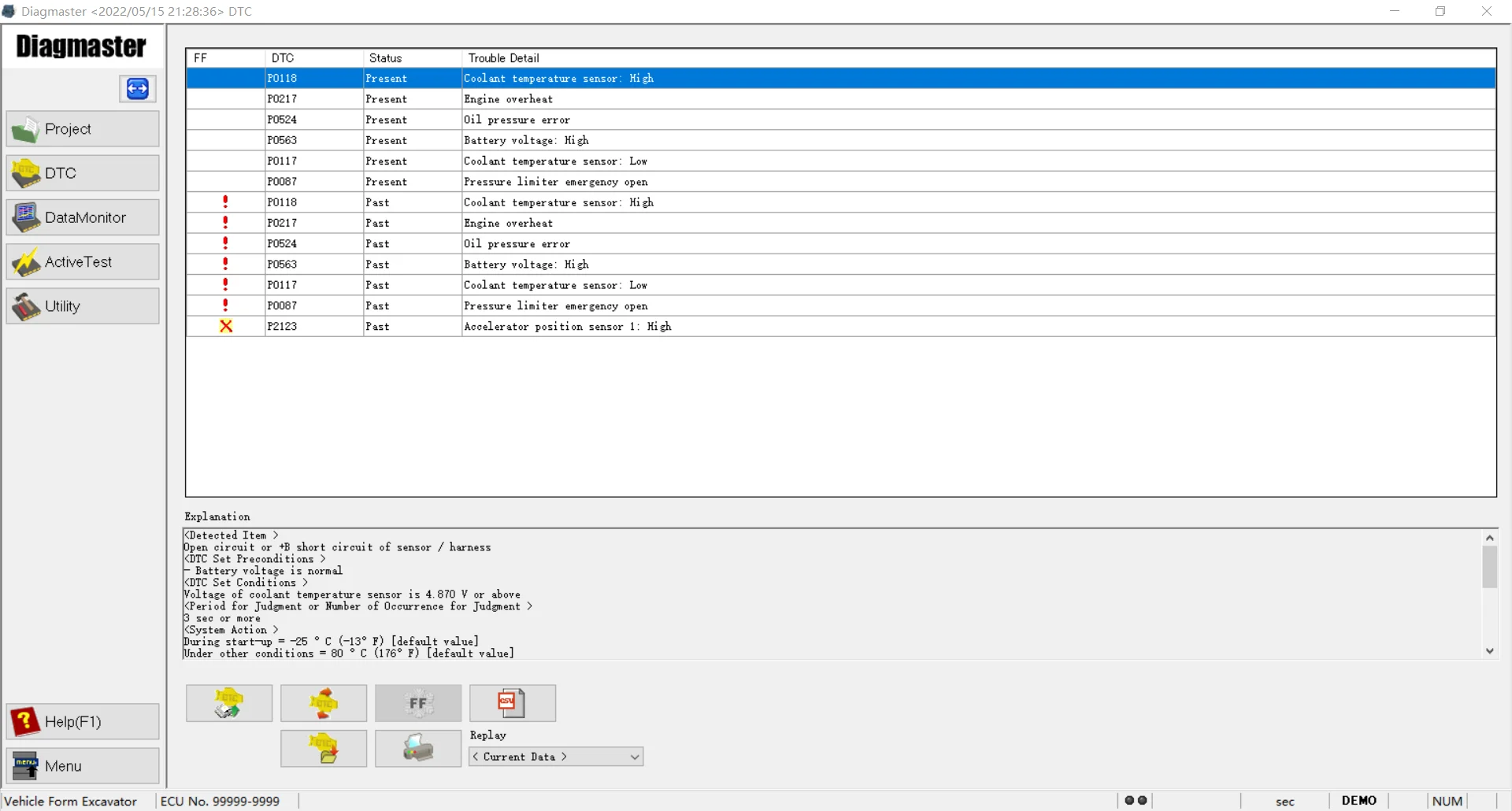This screenshot has width=1512, height=811.
Task: Restore down the Diagmaster window
Action: (1440, 11)
